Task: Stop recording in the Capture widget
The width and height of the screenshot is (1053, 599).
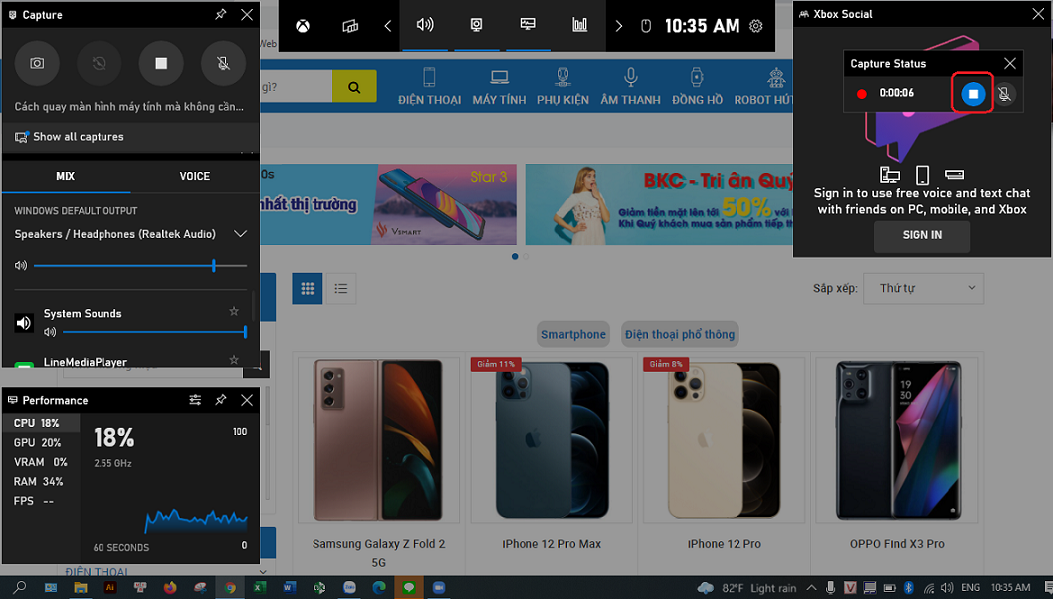Action: 161,63
